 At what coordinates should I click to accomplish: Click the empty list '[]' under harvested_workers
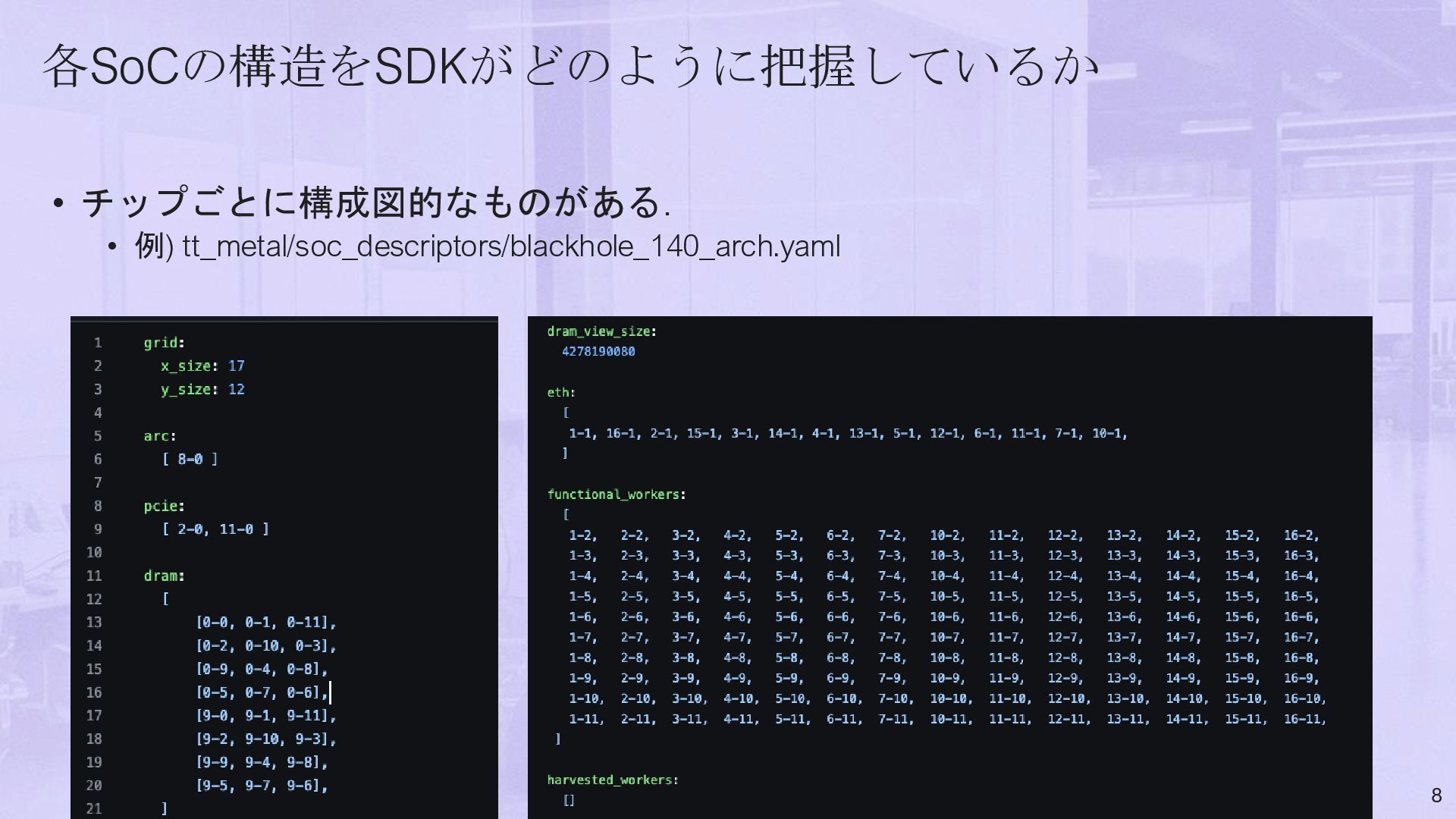click(569, 801)
